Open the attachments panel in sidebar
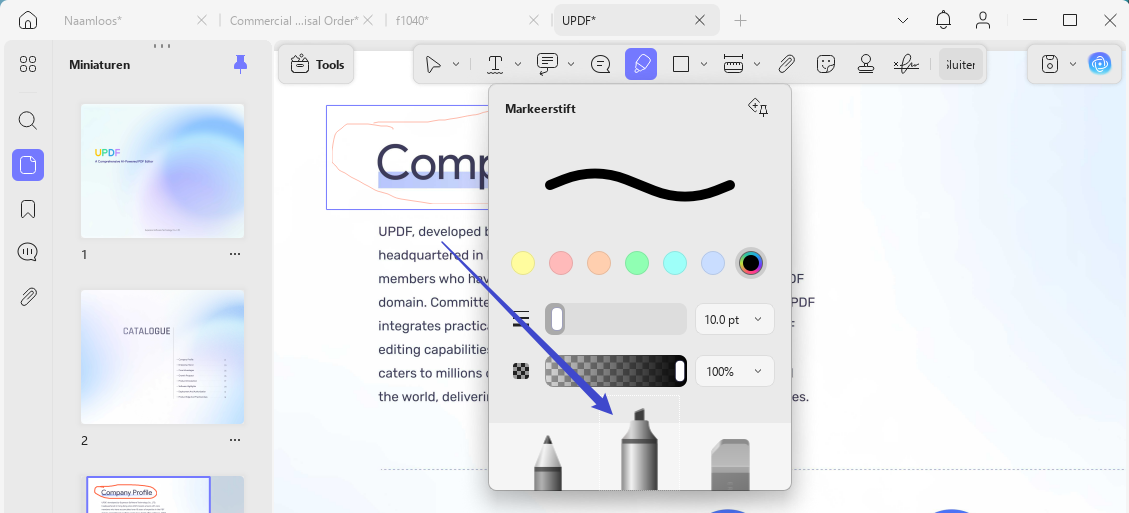This screenshot has height=513, width=1129. pyautogui.click(x=27, y=296)
